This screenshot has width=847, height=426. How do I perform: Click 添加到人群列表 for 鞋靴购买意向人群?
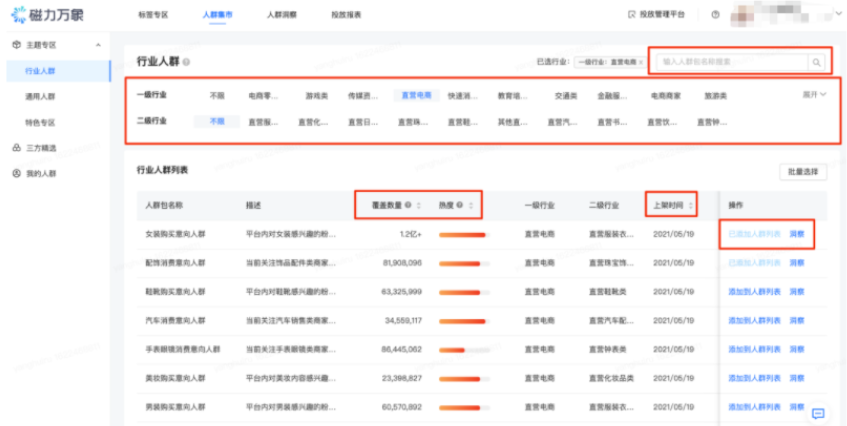754,292
